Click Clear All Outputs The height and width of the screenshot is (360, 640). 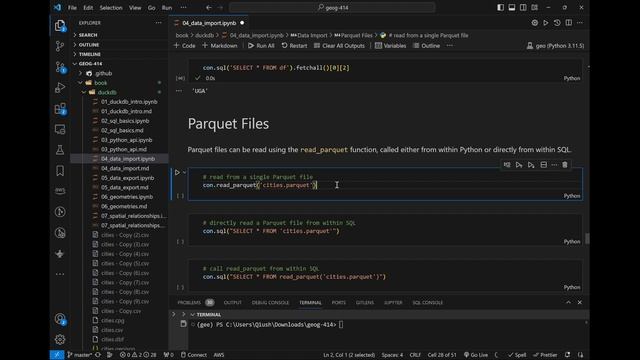point(339,46)
